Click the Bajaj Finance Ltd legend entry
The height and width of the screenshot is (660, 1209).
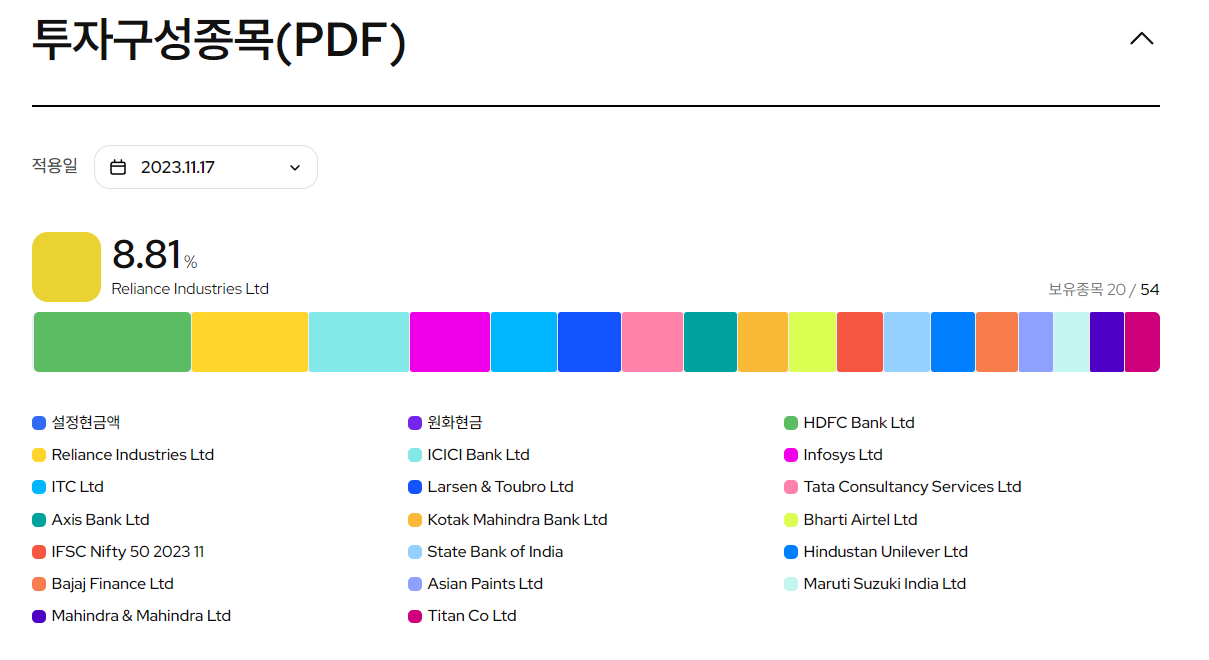[x=103, y=584]
